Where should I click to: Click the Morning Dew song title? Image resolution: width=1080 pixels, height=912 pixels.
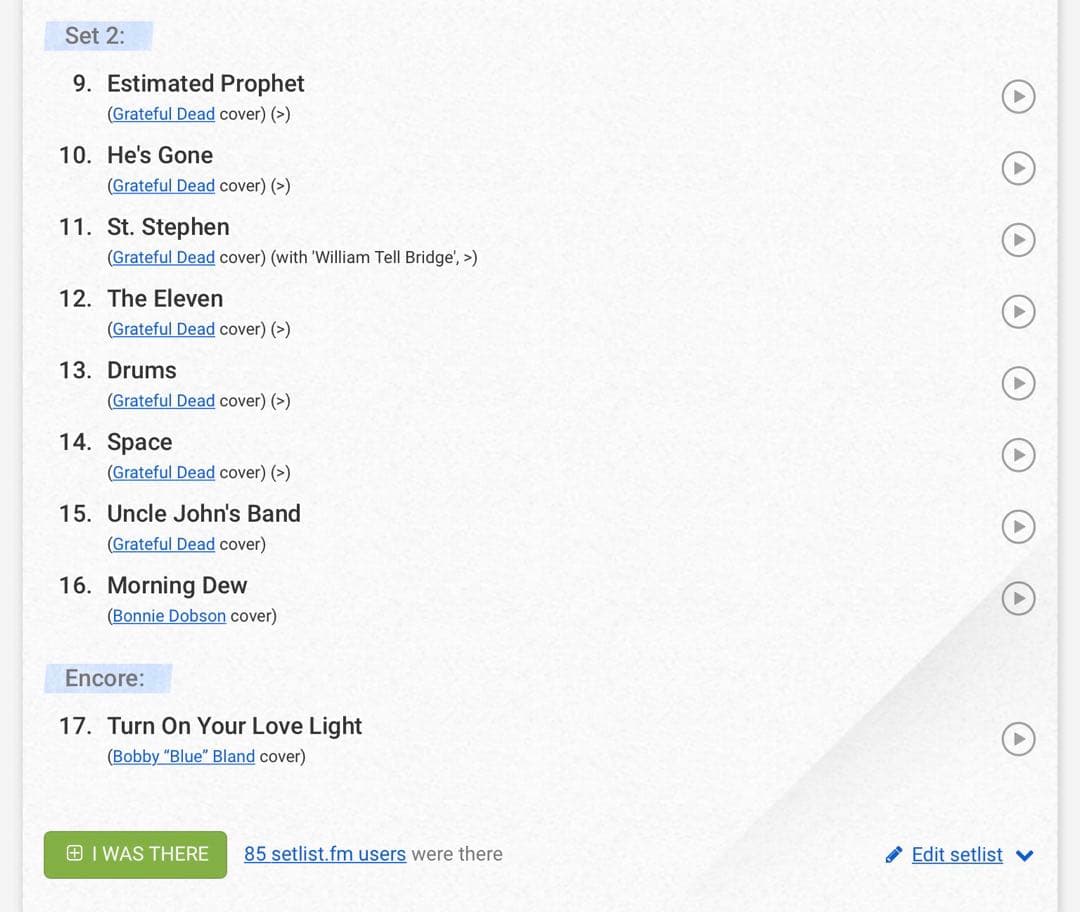(177, 585)
